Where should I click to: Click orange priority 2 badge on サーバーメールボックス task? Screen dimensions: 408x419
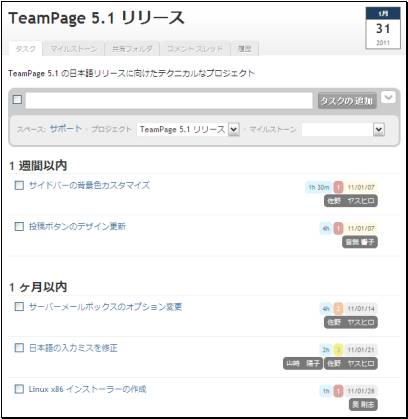pyautogui.click(x=338, y=309)
